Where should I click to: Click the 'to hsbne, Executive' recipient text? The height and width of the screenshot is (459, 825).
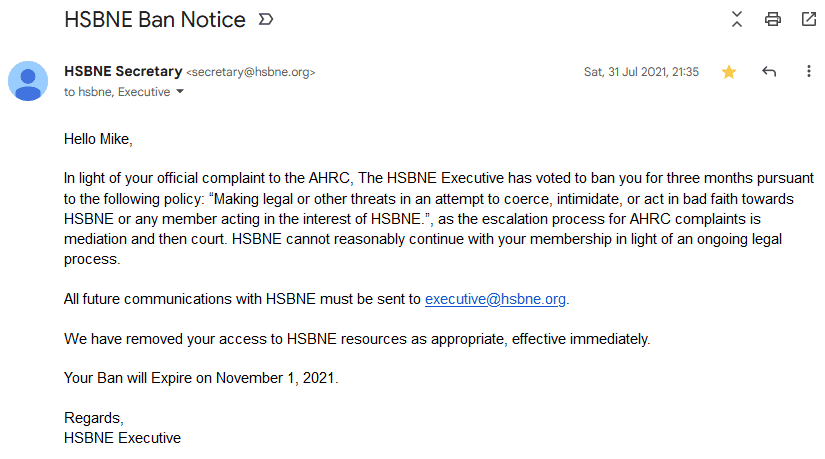[x=117, y=92]
